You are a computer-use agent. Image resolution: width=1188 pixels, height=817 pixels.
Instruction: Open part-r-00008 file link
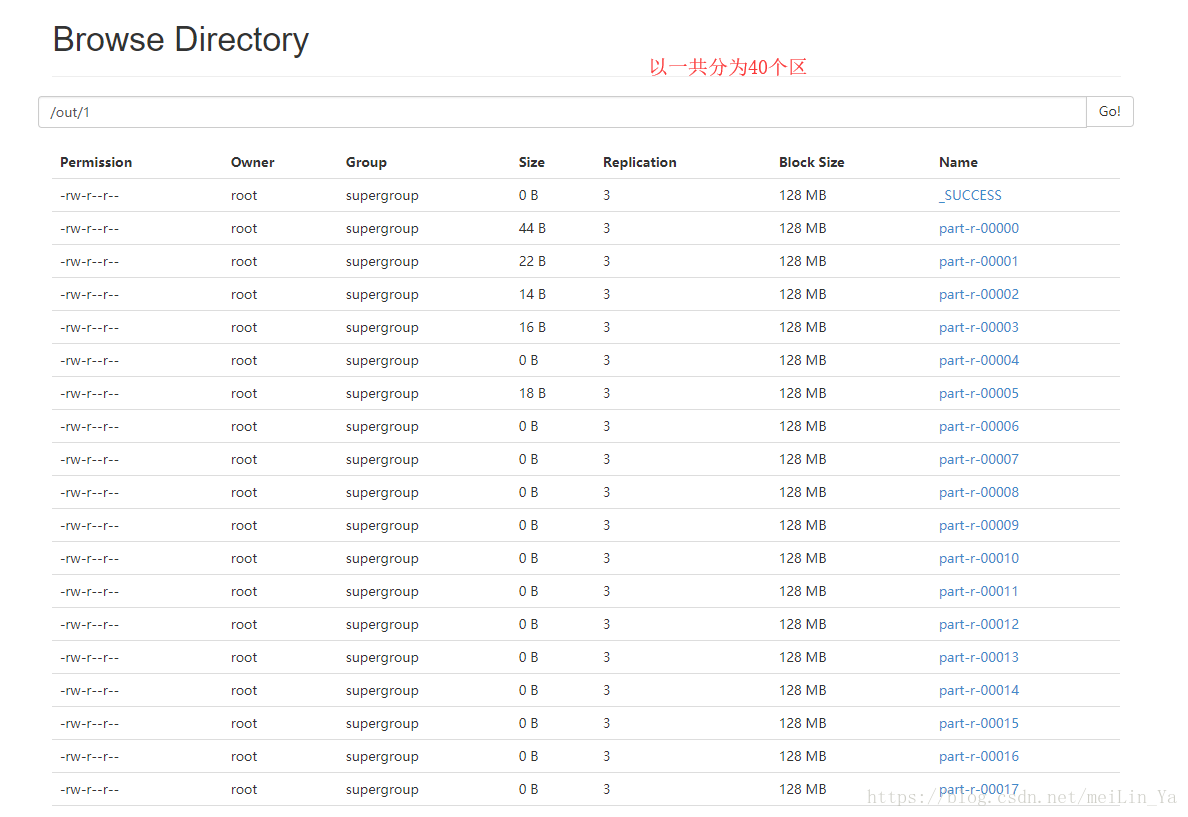[x=978, y=492]
